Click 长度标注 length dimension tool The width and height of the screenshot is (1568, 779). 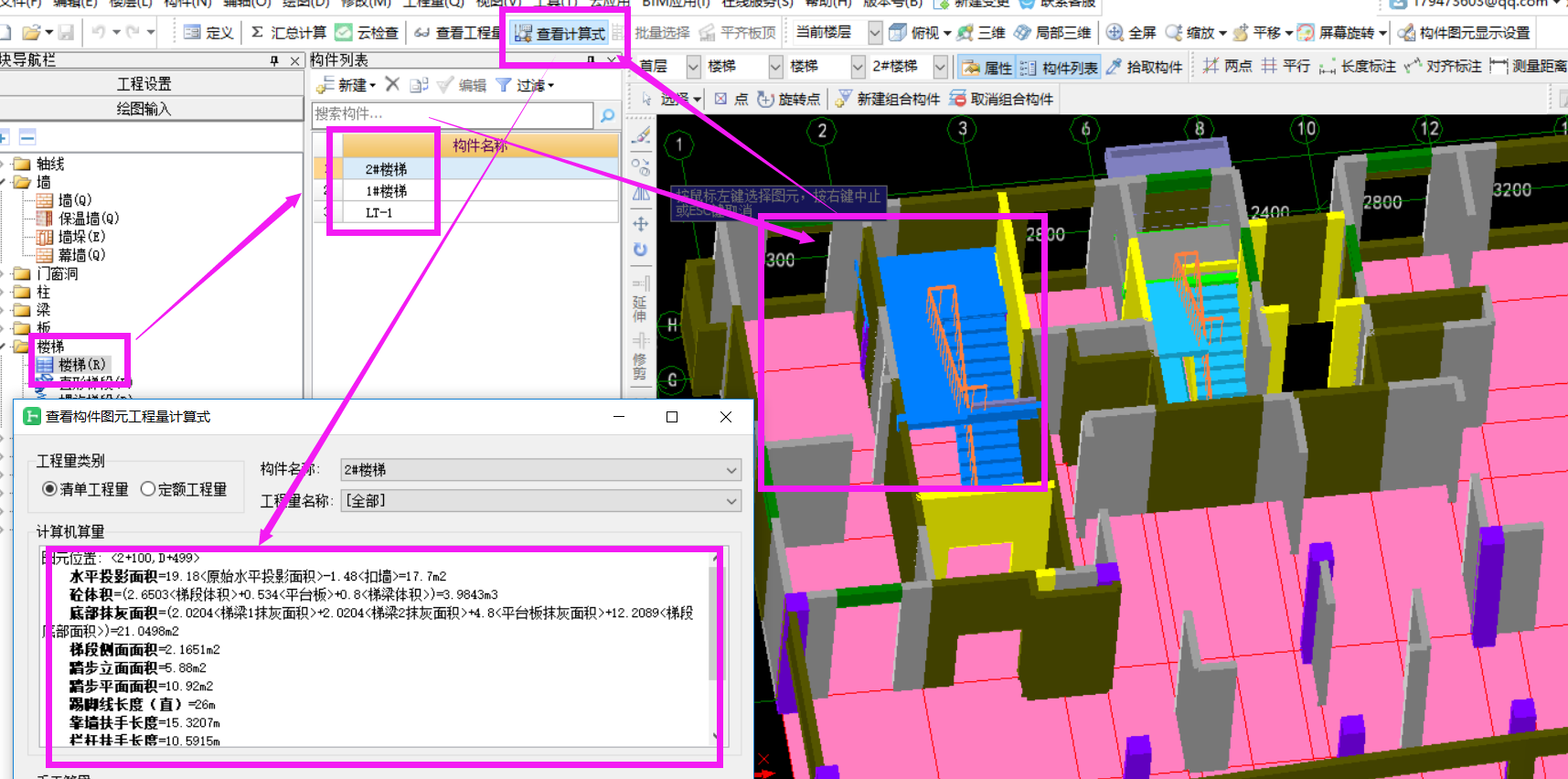[x=1358, y=67]
